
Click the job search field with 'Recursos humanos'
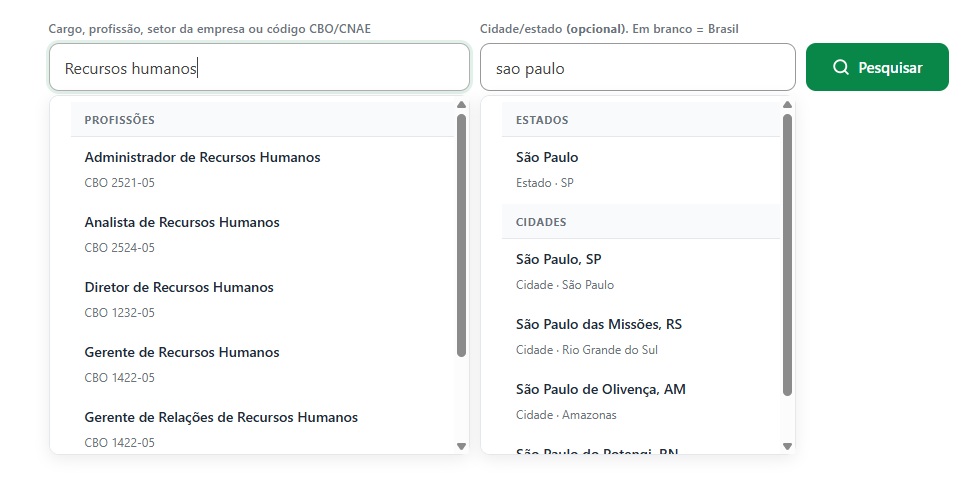tap(259, 67)
